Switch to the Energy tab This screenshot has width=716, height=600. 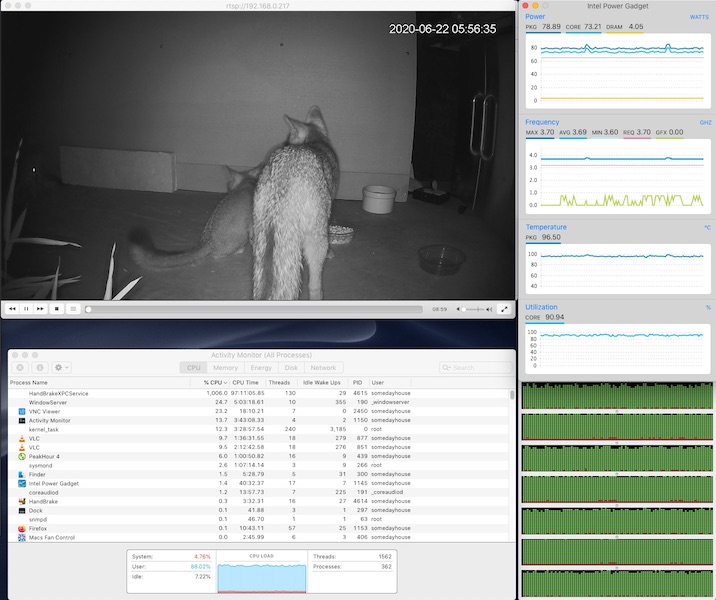point(261,368)
